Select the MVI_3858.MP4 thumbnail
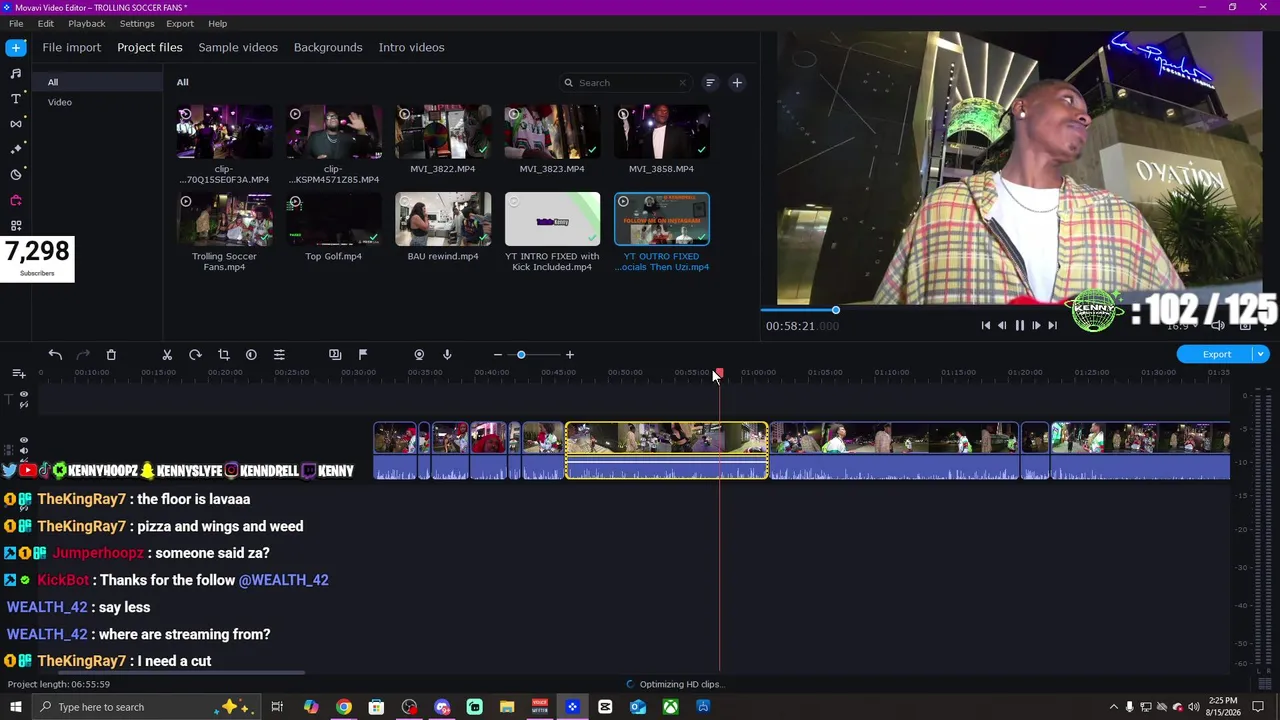Screen dimensions: 1280x720 point(661,132)
